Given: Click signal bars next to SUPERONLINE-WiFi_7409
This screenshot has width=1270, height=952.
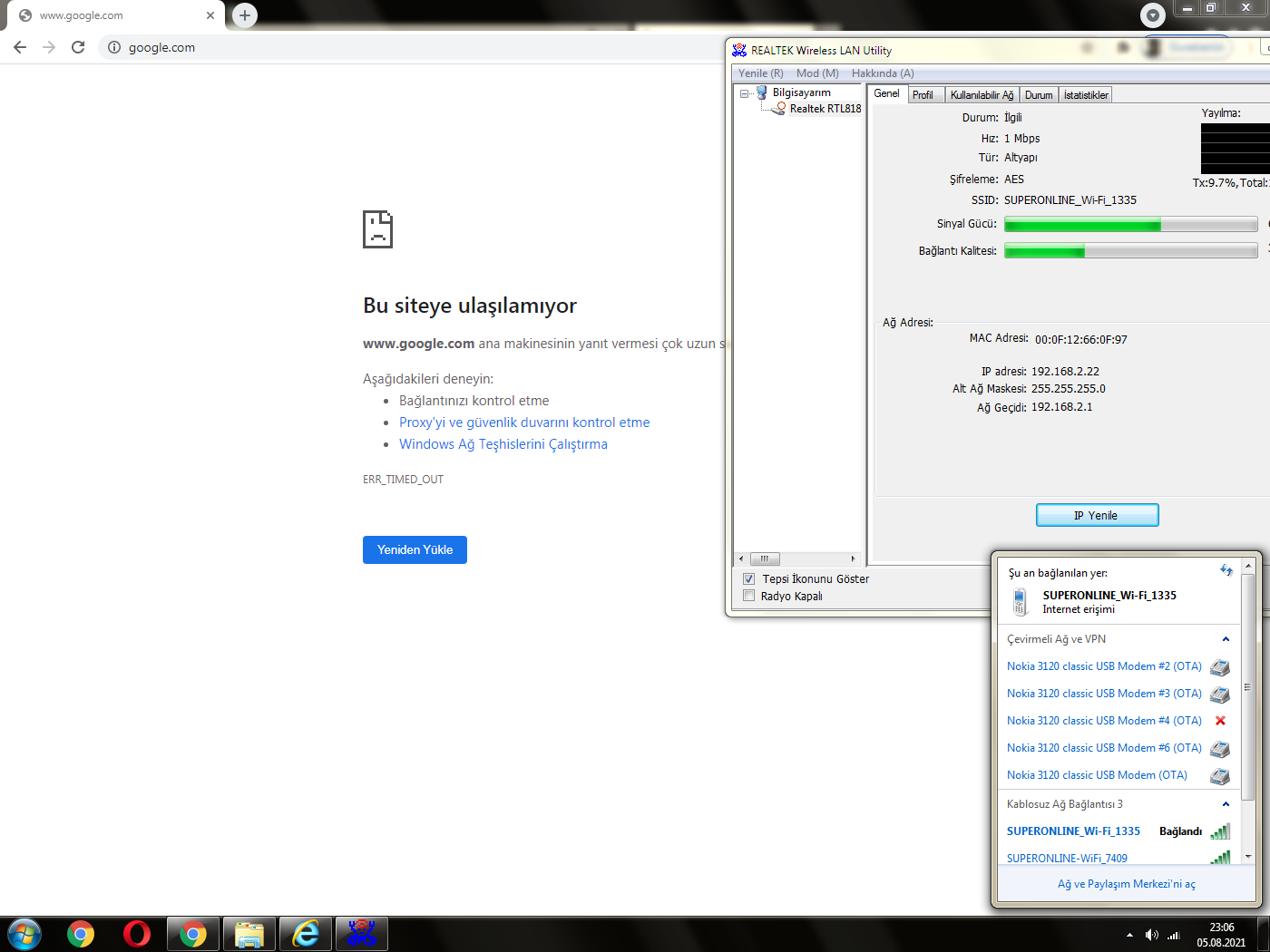Looking at the screenshot, I should pos(1220,858).
